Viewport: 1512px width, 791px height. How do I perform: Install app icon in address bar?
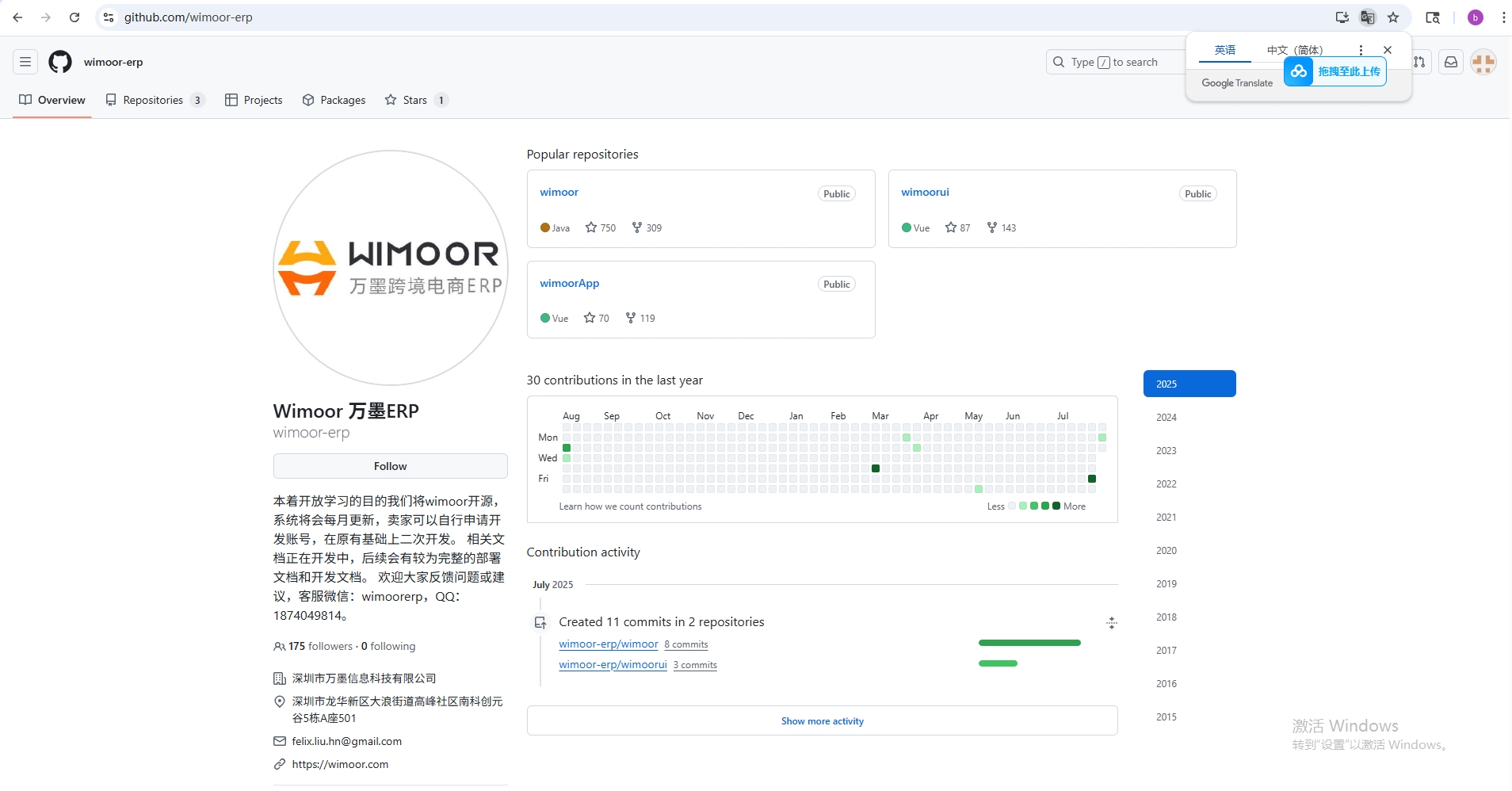(1342, 17)
